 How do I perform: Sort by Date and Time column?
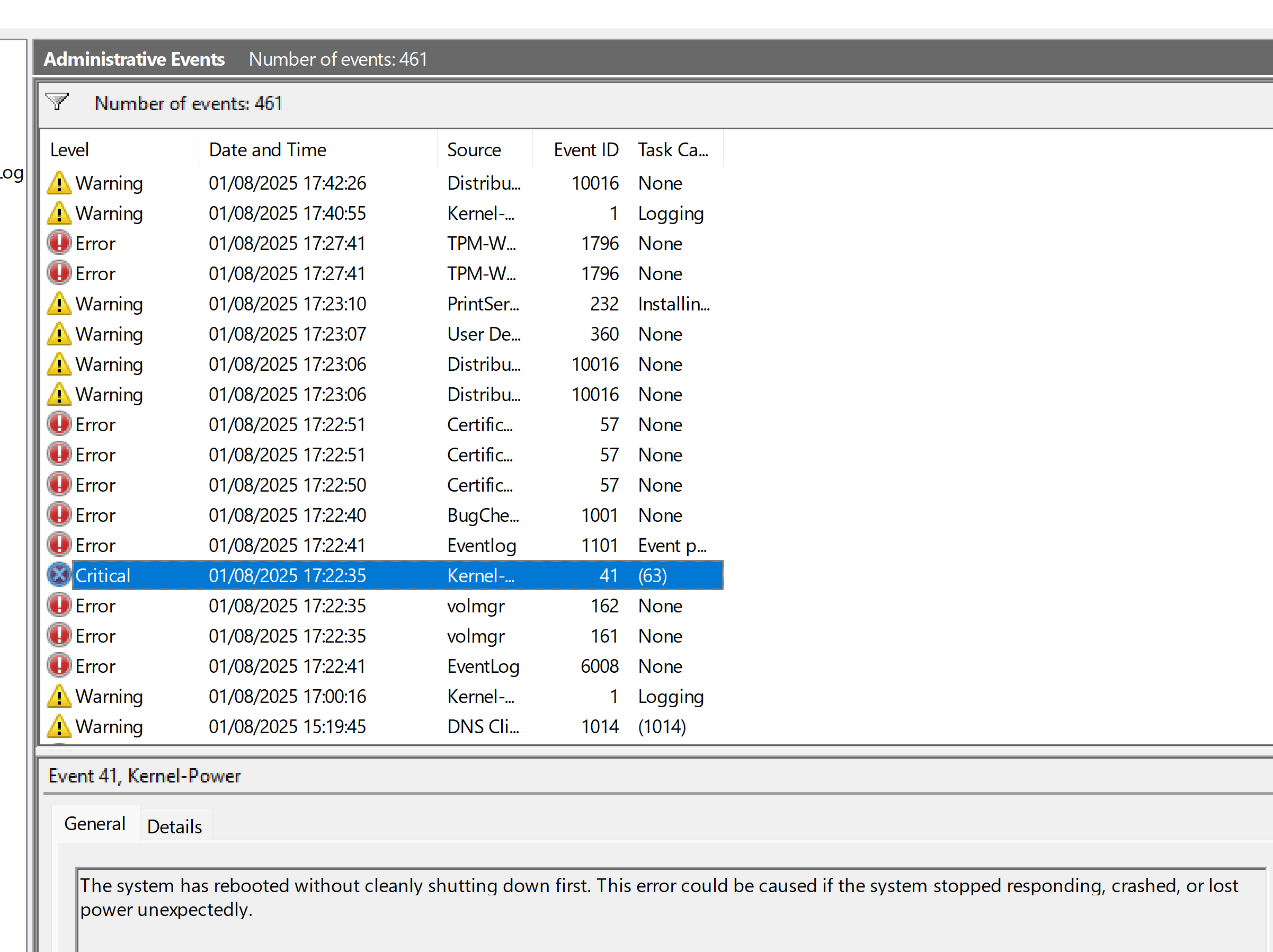coord(268,149)
